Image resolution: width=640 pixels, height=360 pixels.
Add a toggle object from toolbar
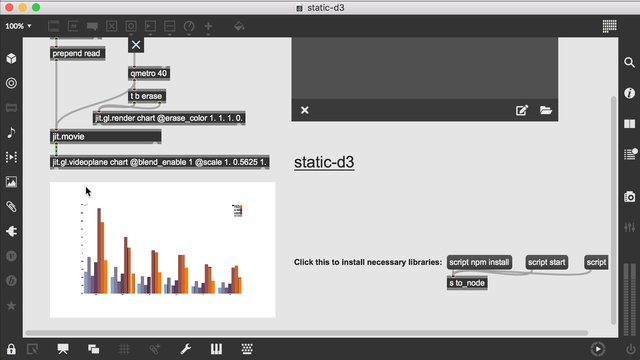(111, 27)
